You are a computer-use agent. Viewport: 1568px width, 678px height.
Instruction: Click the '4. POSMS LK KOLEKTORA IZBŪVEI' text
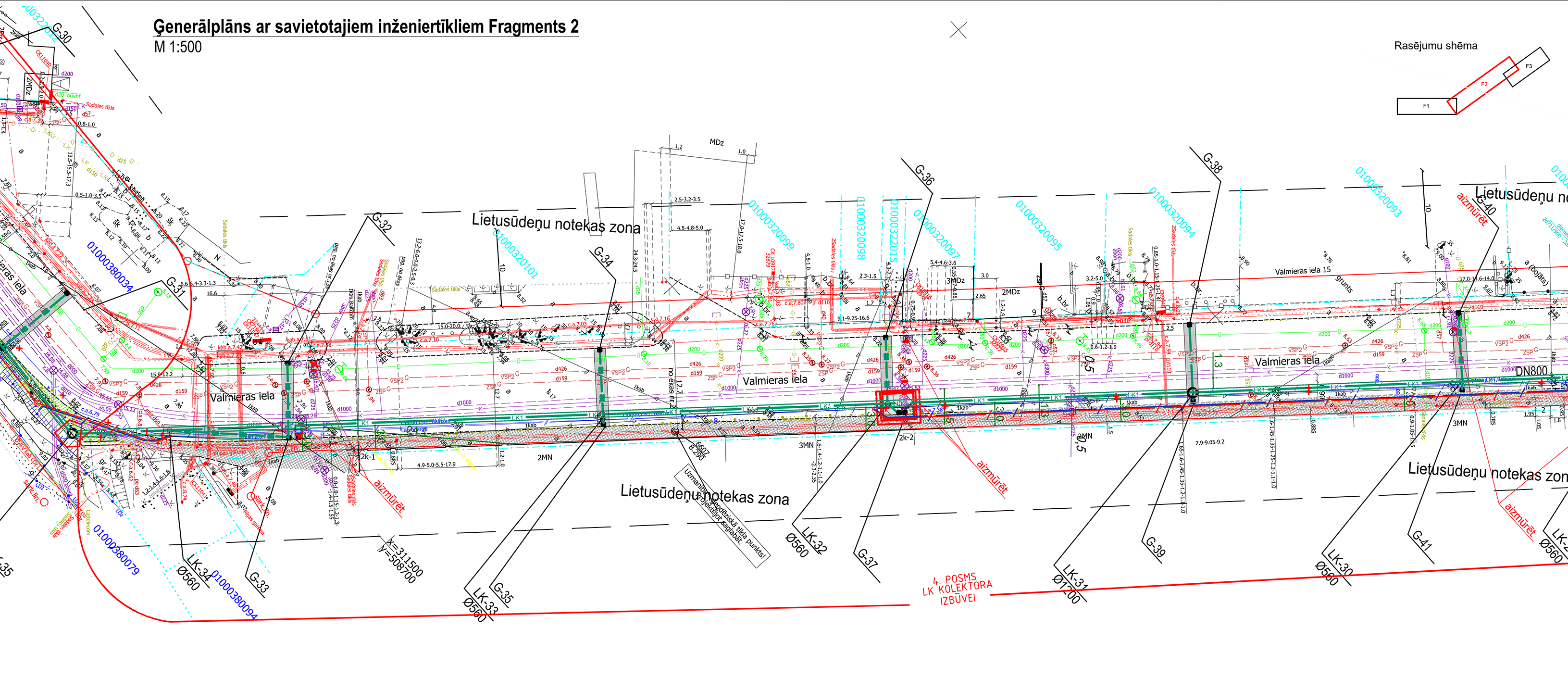click(x=958, y=589)
